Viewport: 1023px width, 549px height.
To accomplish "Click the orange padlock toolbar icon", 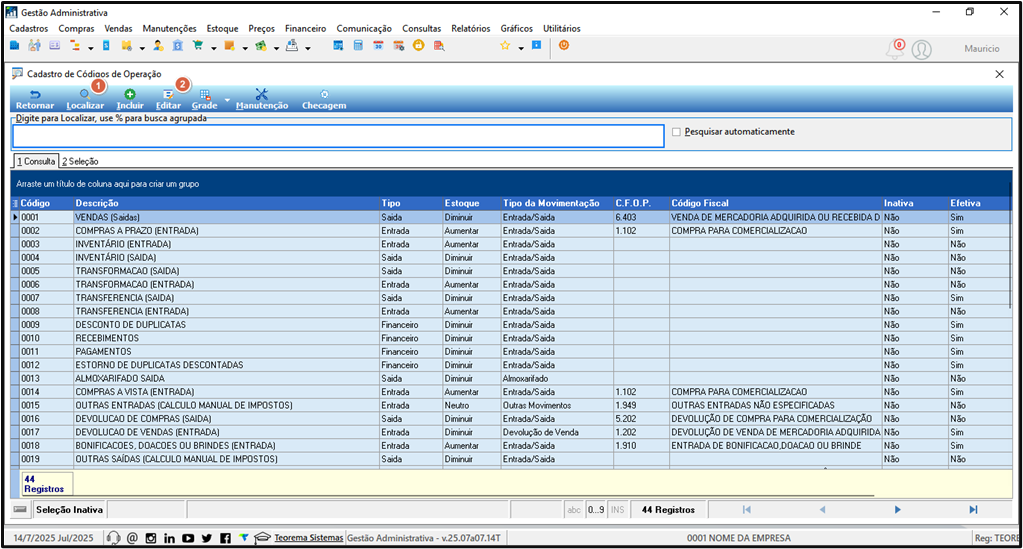I will click(x=419, y=46).
